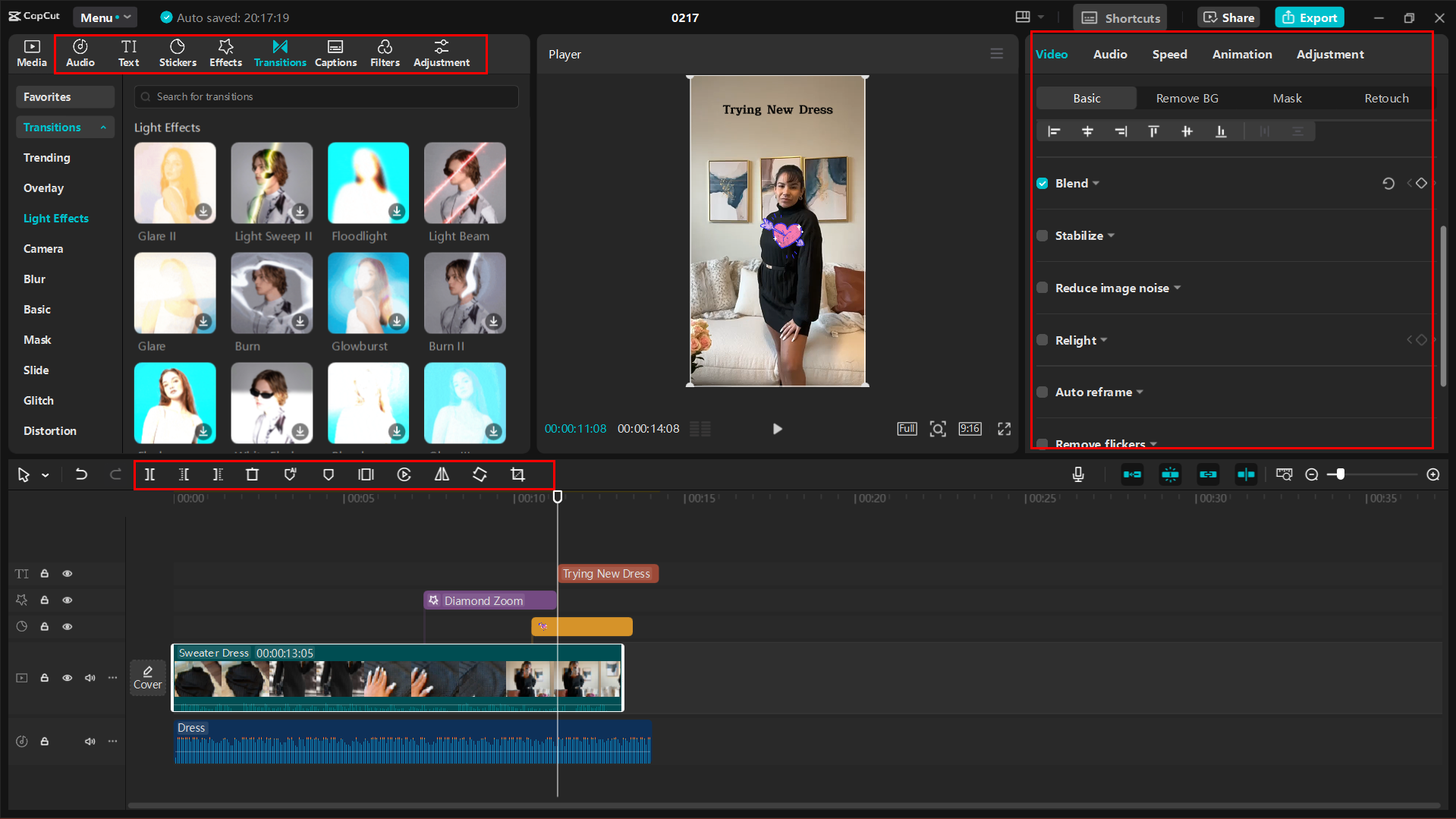This screenshot has height=819, width=1456.
Task: Open the Filters panel
Action: pyautogui.click(x=385, y=53)
